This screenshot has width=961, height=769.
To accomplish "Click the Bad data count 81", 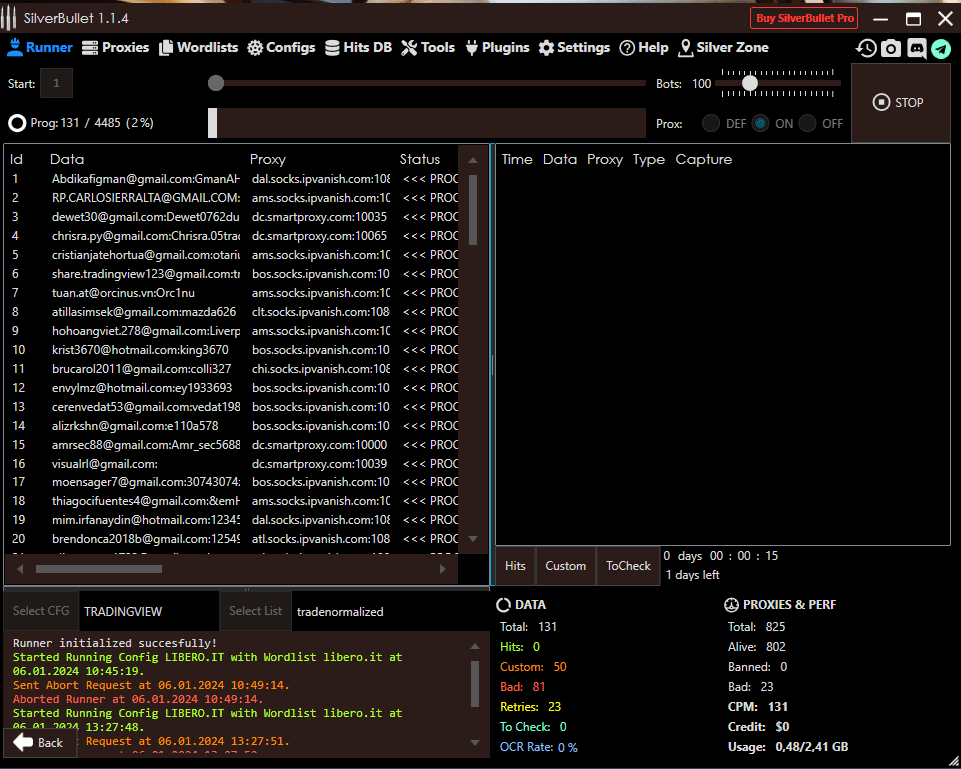I will click(x=539, y=687).
